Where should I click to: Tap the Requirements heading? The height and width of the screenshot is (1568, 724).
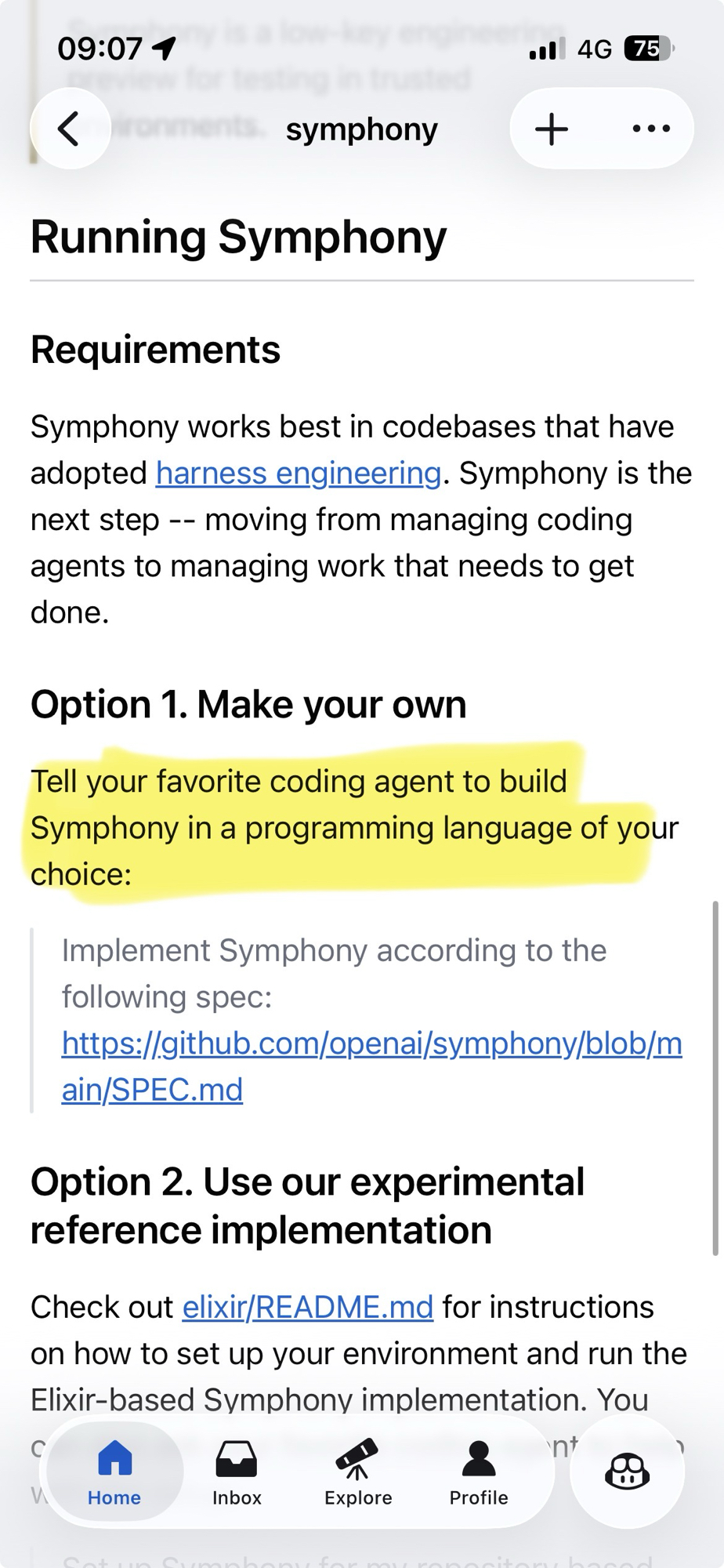coord(155,350)
